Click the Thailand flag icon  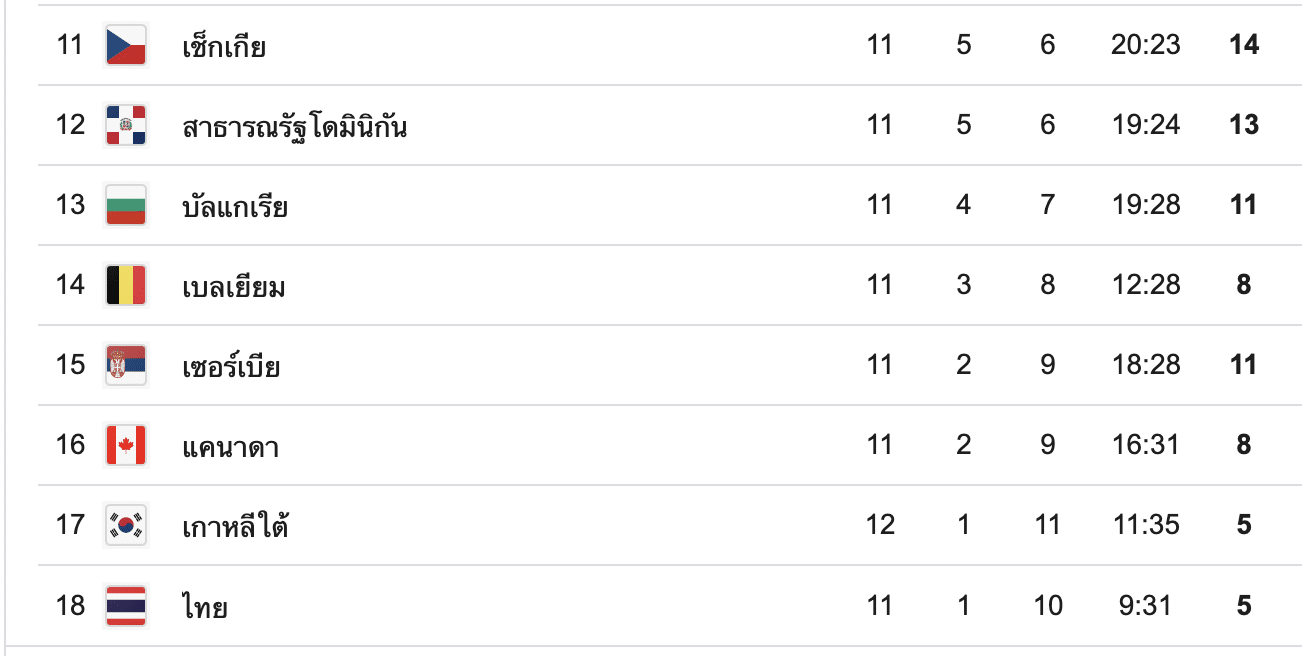click(126, 605)
